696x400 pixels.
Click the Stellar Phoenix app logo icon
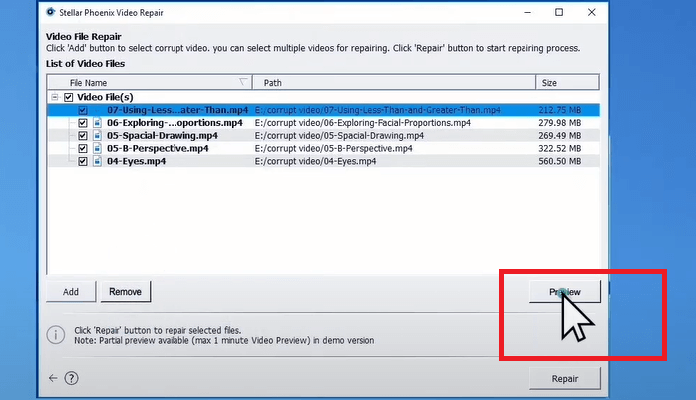coord(51,12)
